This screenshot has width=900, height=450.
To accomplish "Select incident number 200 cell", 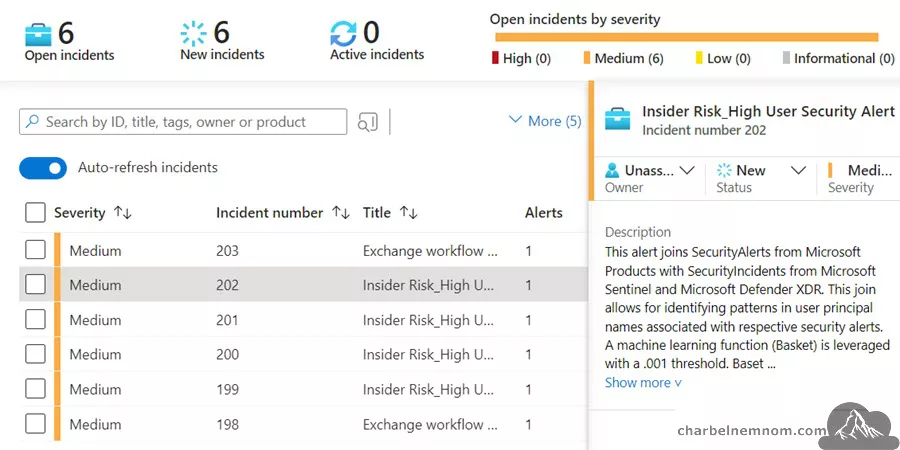I will pyautogui.click(x=227, y=355).
